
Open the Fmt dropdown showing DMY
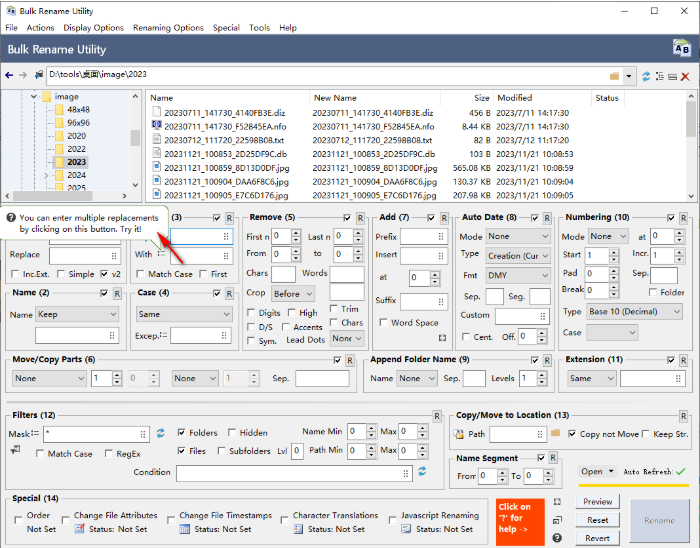pyautogui.click(x=518, y=275)
